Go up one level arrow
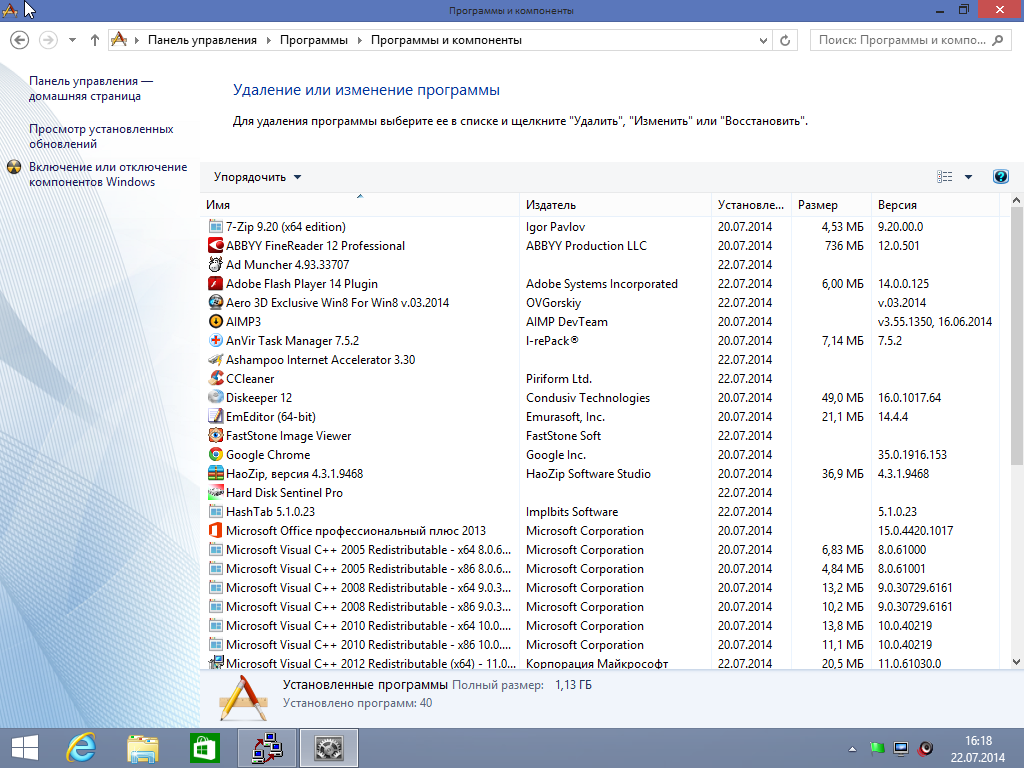 95,40
